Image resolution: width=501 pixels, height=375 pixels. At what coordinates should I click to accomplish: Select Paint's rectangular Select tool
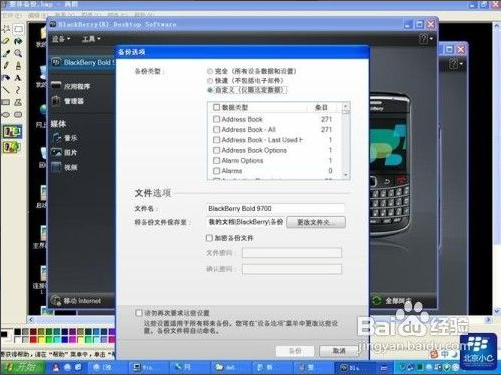[x=18, y=29]
